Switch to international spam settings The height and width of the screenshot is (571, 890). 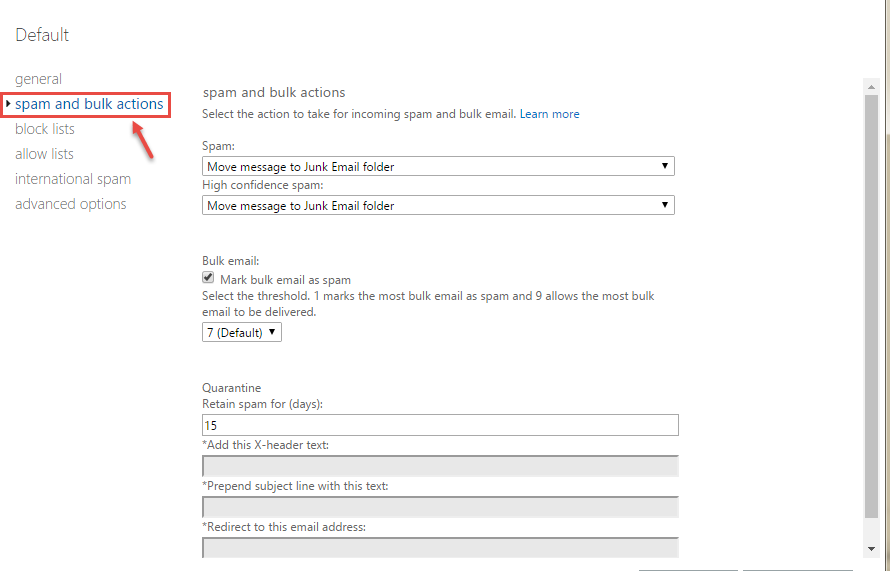(x=73, y=179)
